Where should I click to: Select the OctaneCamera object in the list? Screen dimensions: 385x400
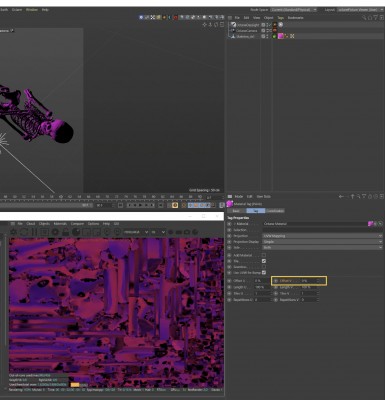(246, 30)
